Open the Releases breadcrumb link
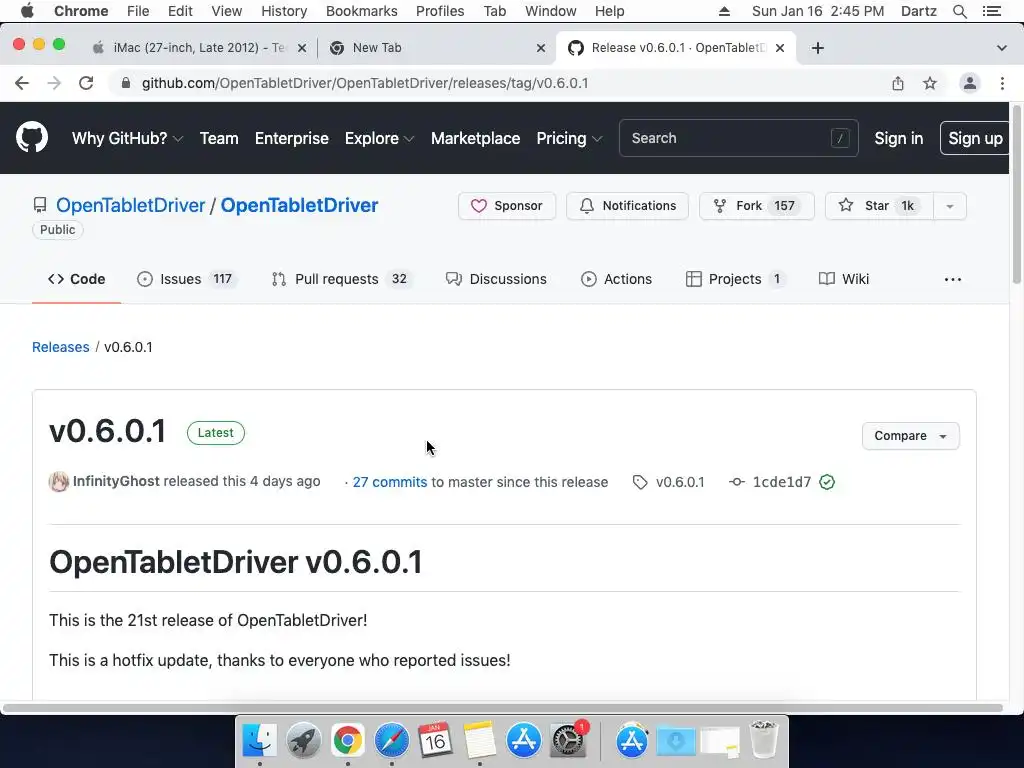The width and height of the screenshot is (1024, 768). [61, 347]
